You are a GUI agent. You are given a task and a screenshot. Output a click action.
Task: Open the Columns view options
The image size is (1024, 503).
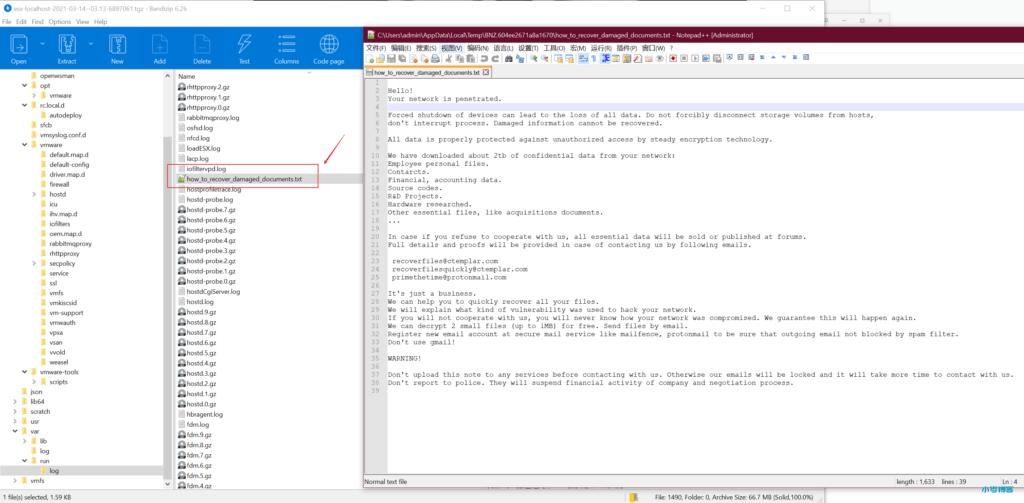tap(286, 44)
